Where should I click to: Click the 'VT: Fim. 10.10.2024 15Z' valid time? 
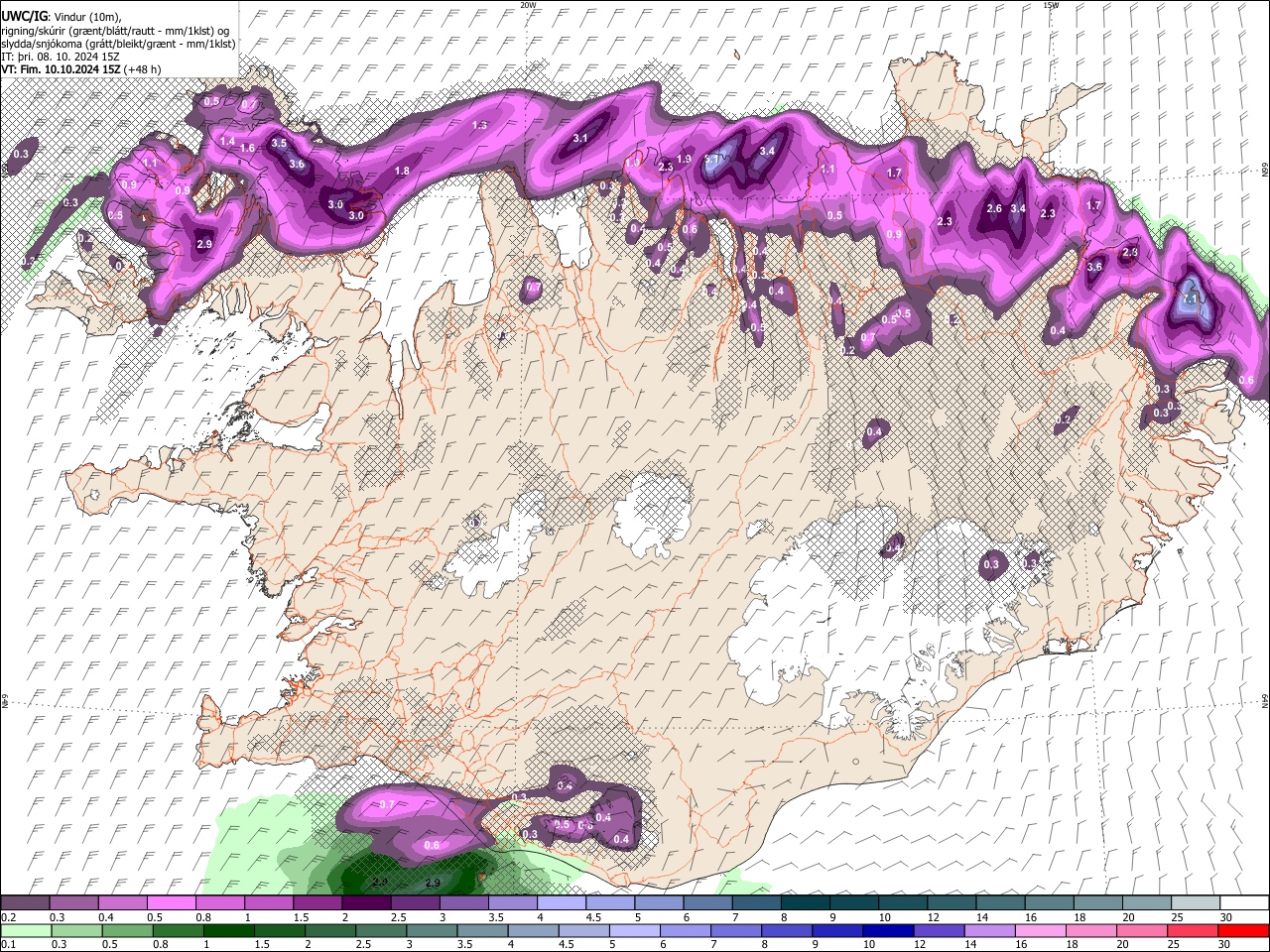(62, 69)
